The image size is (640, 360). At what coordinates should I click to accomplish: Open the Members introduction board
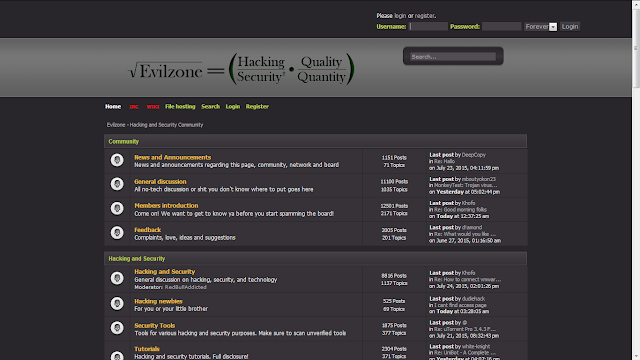(x=166, y=206)
